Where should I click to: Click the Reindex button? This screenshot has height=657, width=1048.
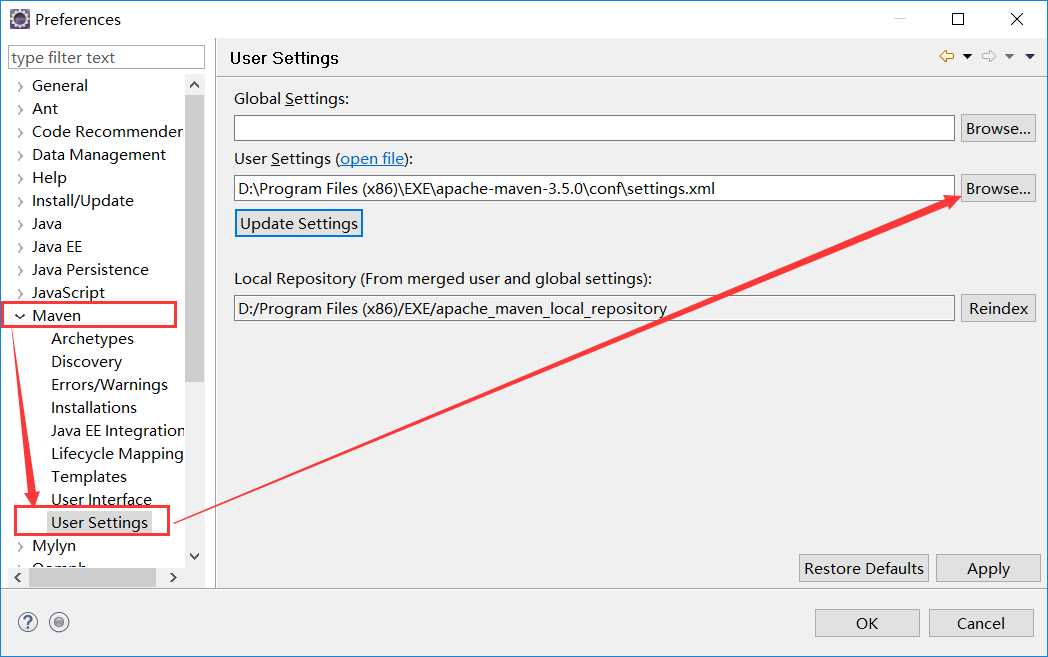[998, 308]
